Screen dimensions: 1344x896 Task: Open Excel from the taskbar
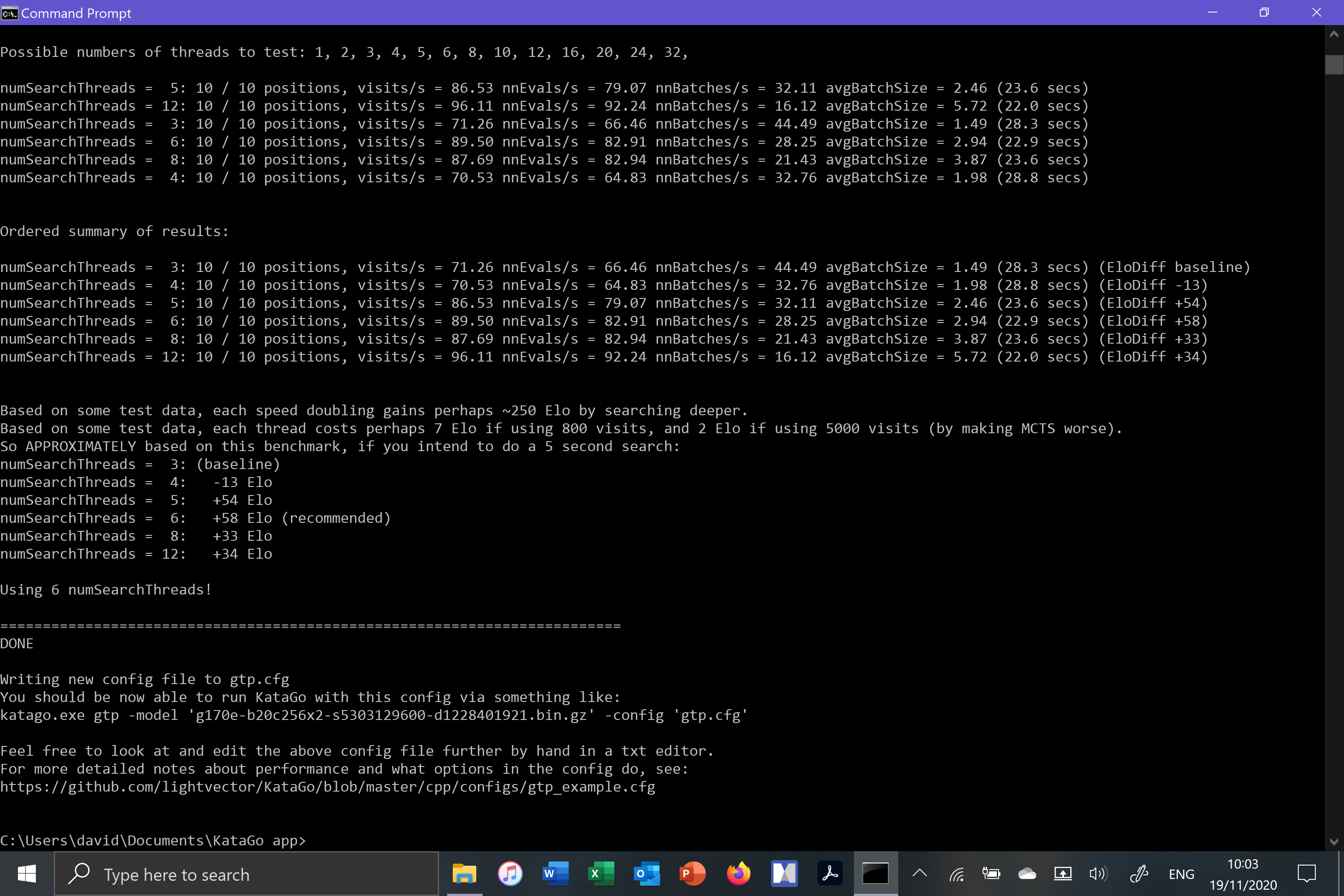(x=601, y=874)
